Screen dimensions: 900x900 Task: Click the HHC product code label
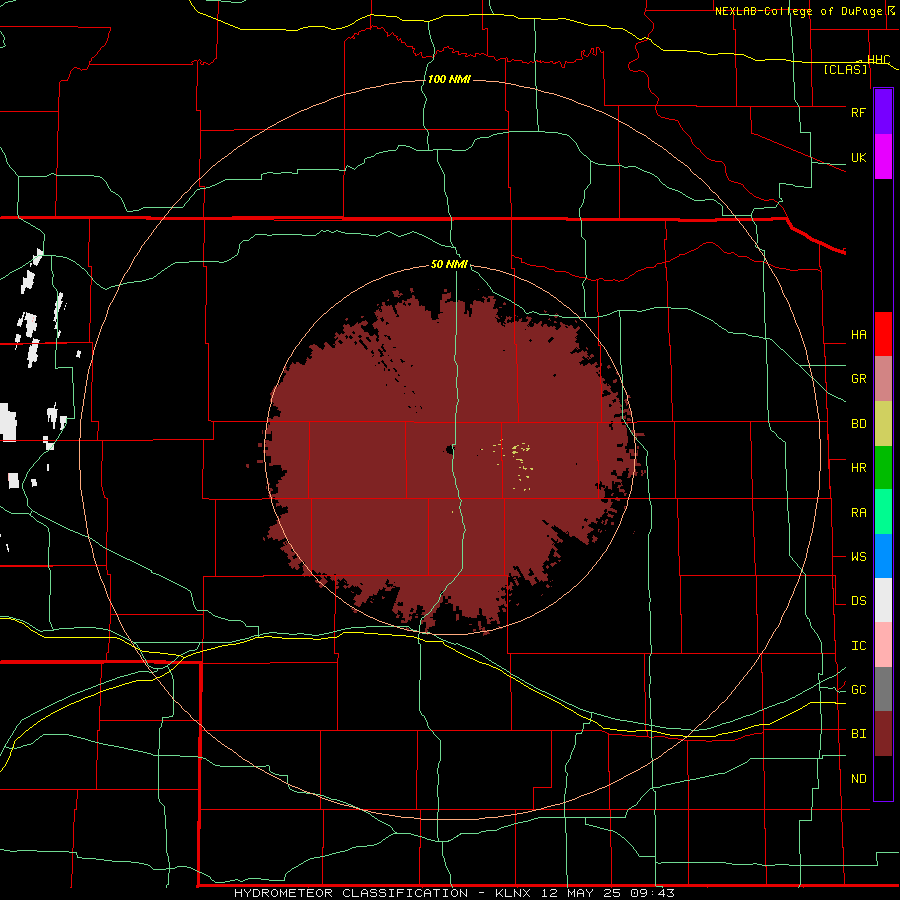click(x=878, y=60)
